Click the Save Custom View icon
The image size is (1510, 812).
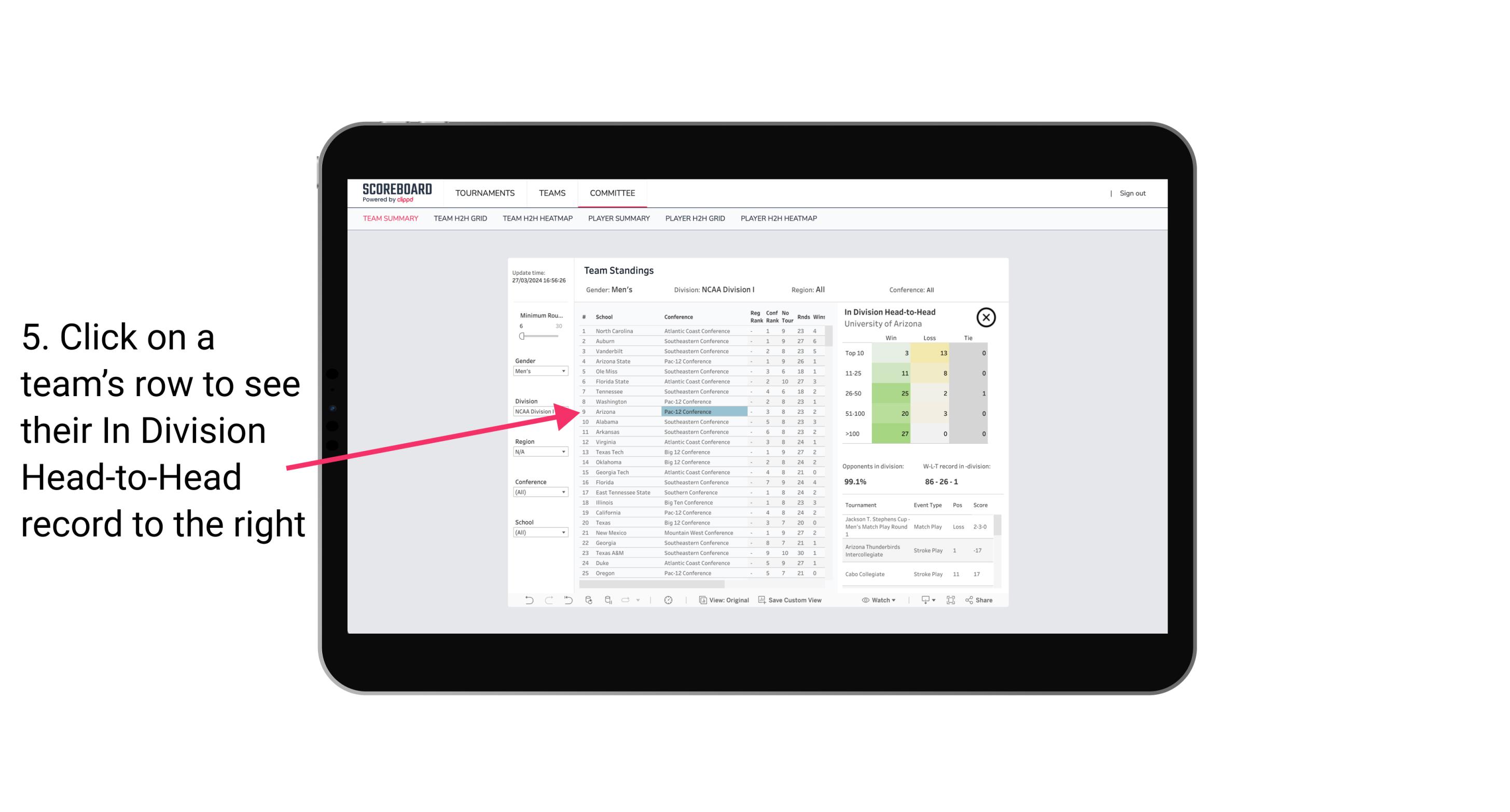coord(762,600)
